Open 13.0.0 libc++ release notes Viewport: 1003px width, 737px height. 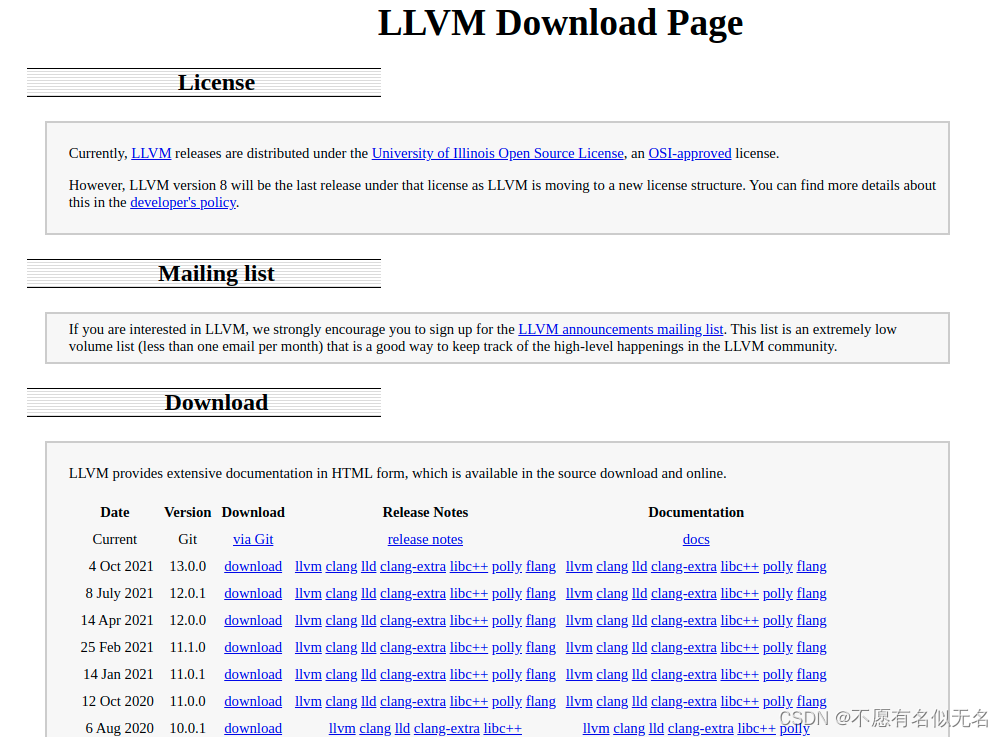pyautogui.click(x=469, y=566)
